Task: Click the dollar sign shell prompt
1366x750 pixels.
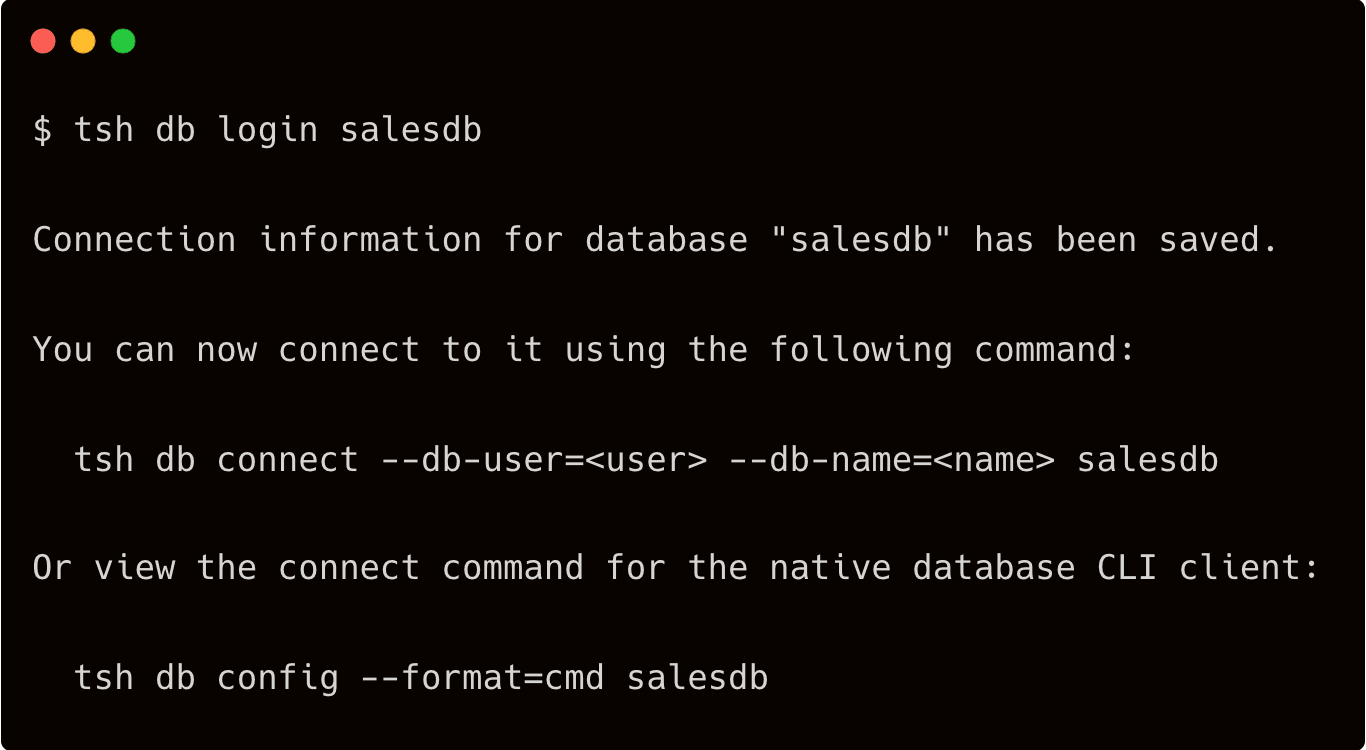Action: coord(42,131)
